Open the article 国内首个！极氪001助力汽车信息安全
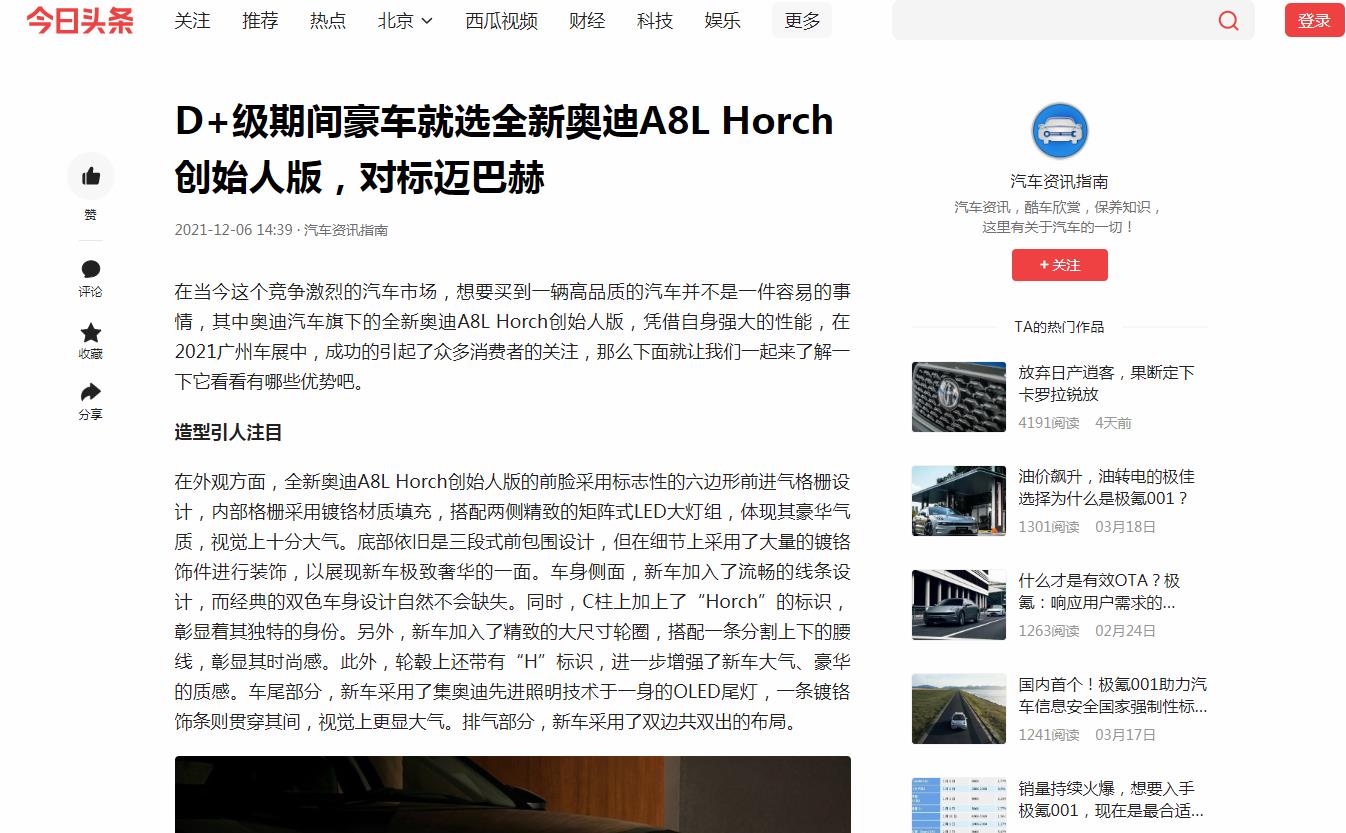The image size is (1346, 833). [1113, 695]
